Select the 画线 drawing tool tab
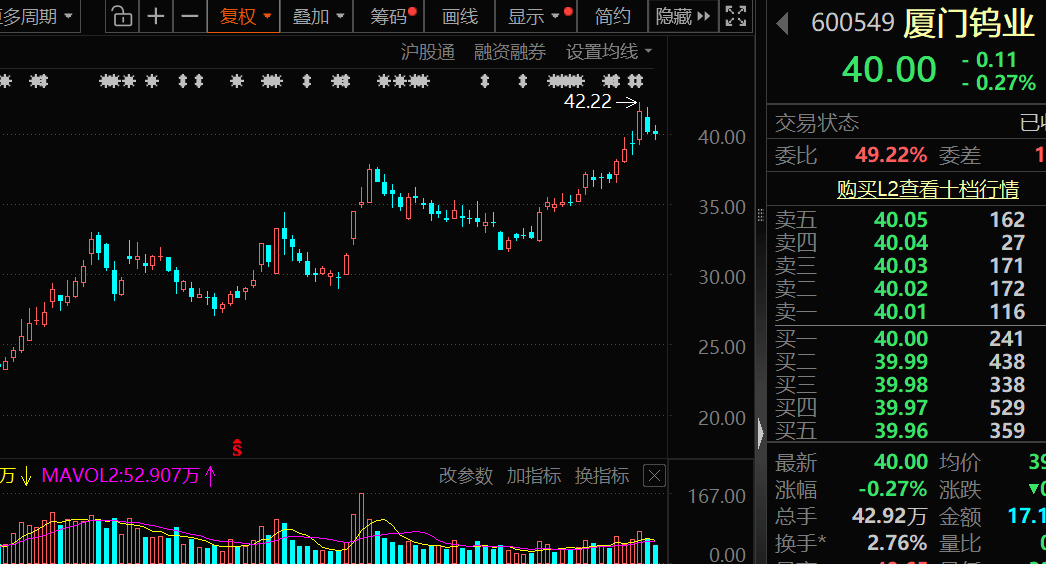This screenshot has height=564, width=1046. point(460,17)
